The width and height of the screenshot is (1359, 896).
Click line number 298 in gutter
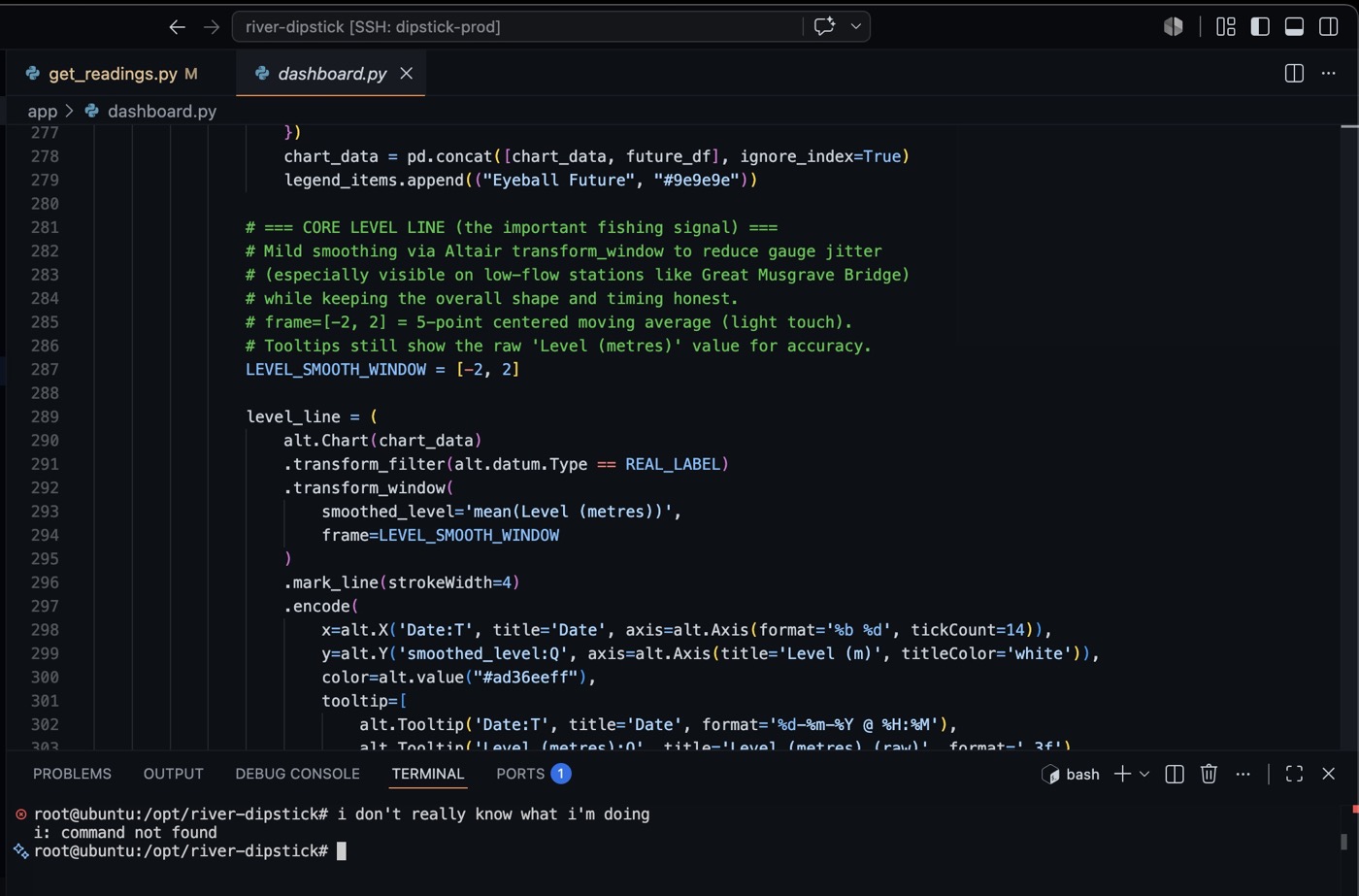click(x=45, y=630)
